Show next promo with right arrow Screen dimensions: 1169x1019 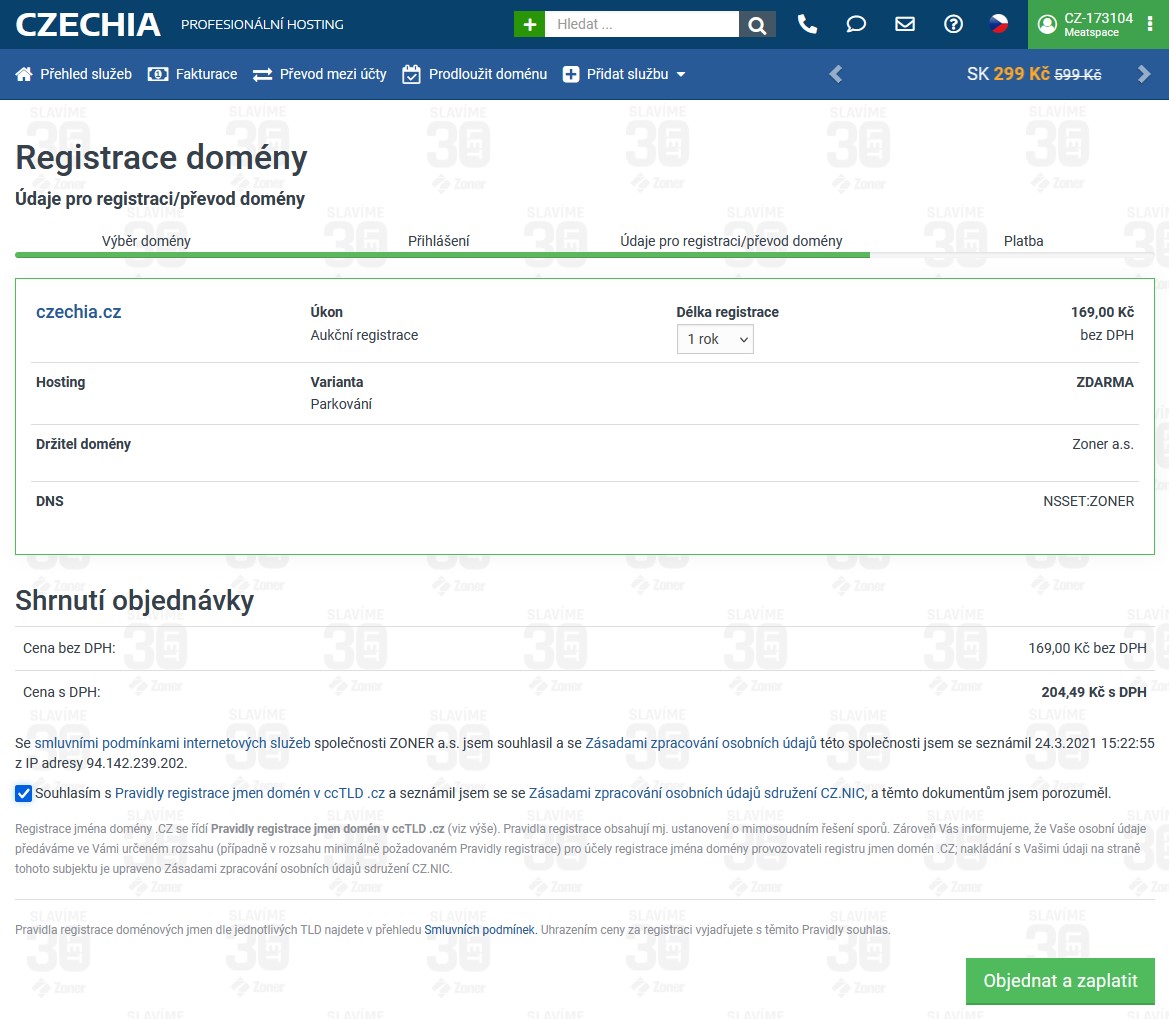[x=1144, y=74]
